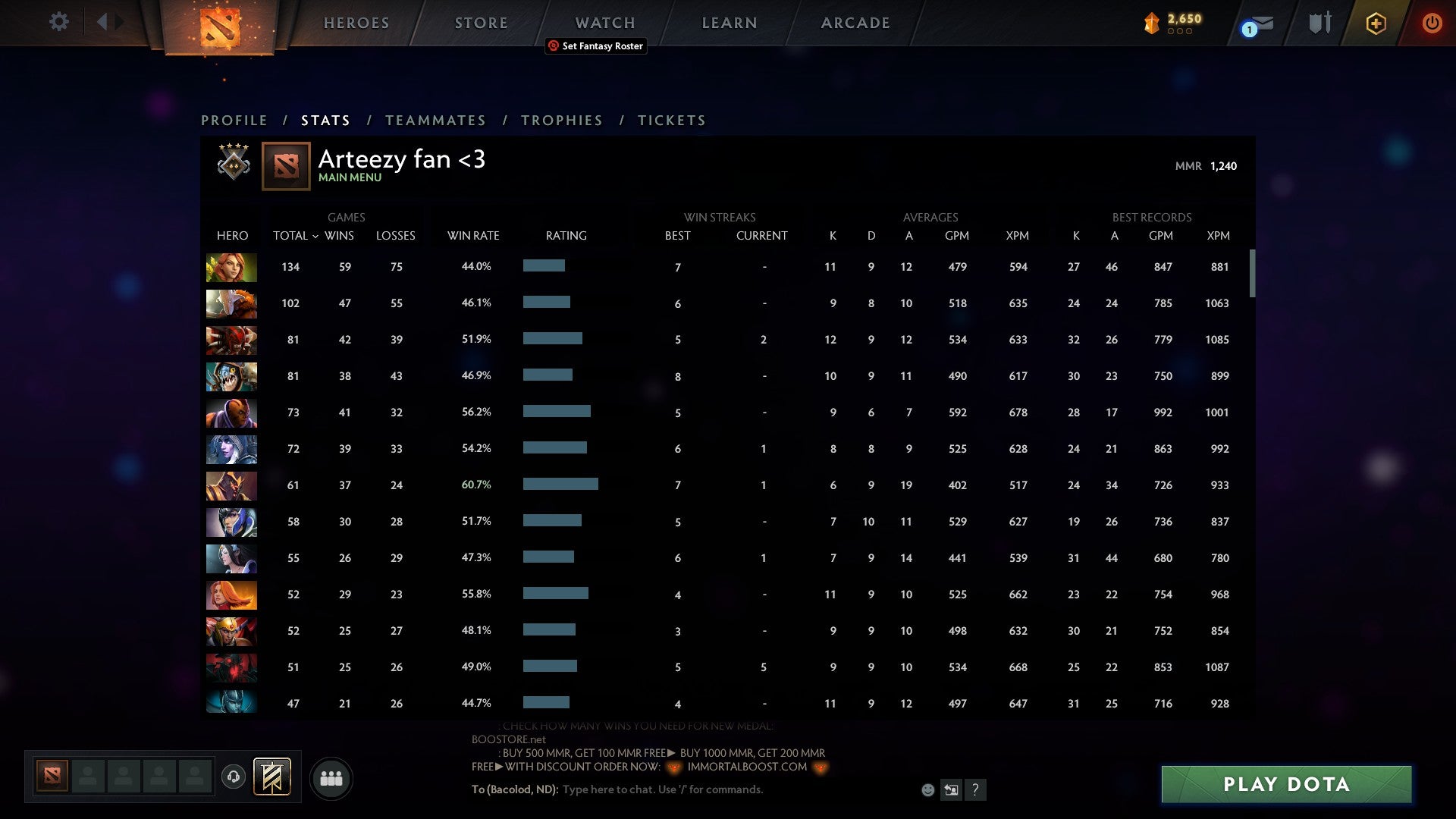
Task: Open the emoji smiley picker in chat
Action: coord(927,789)
